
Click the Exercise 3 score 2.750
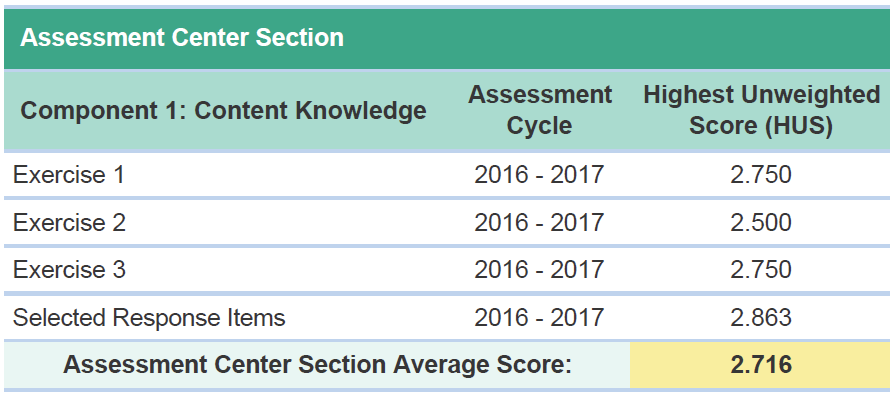click(x=761, y=269)
